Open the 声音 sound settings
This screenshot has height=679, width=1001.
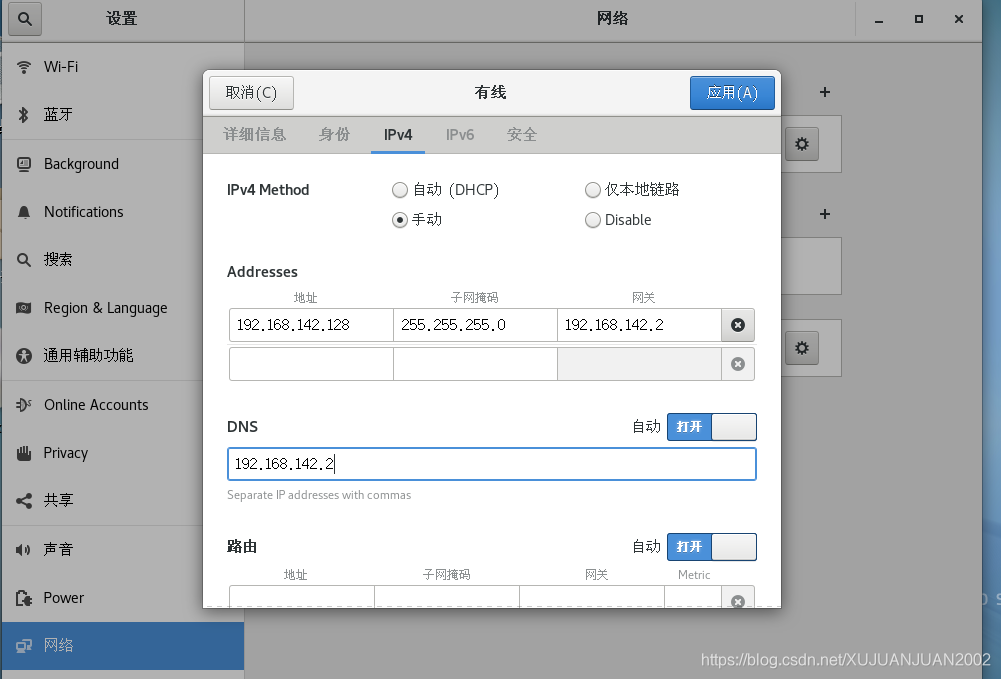point(123,549)
